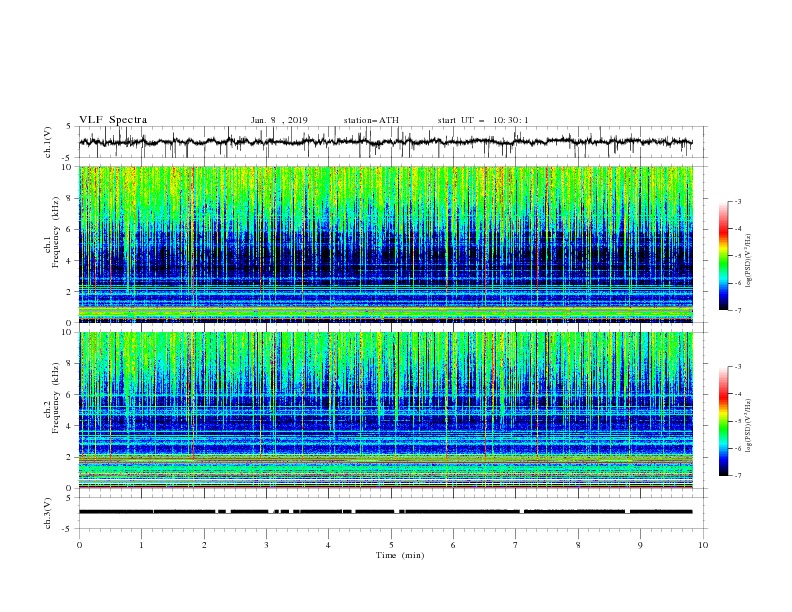Click the "VLF Spectra" plot title
Viewport: 792px width, 612px height.
(x=113, y=120)
